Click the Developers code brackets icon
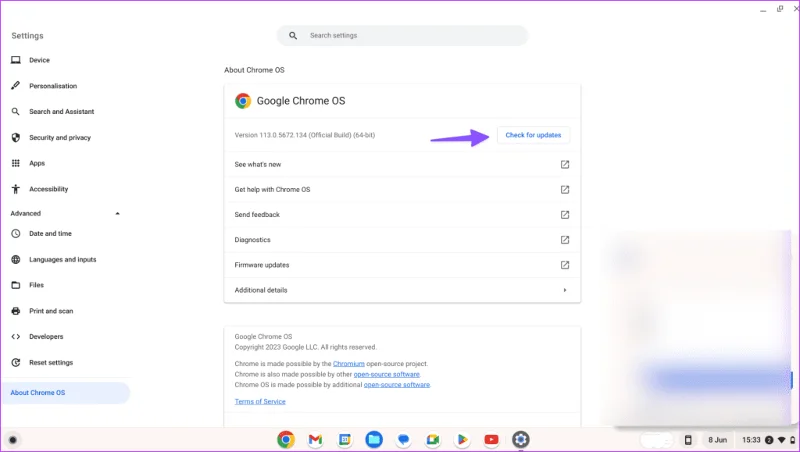The height and width of the screenshot is (452, 800). [x=16, y=336]
